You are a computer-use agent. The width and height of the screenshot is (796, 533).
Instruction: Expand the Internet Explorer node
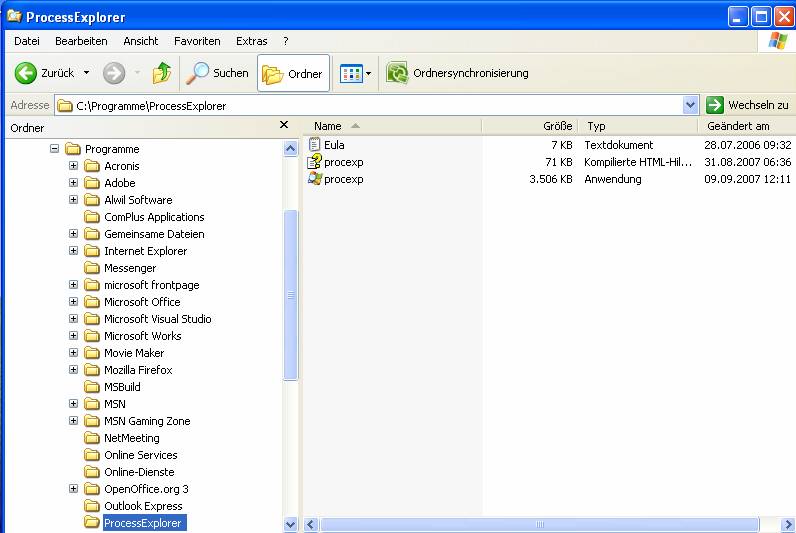[x=74, y=251]
